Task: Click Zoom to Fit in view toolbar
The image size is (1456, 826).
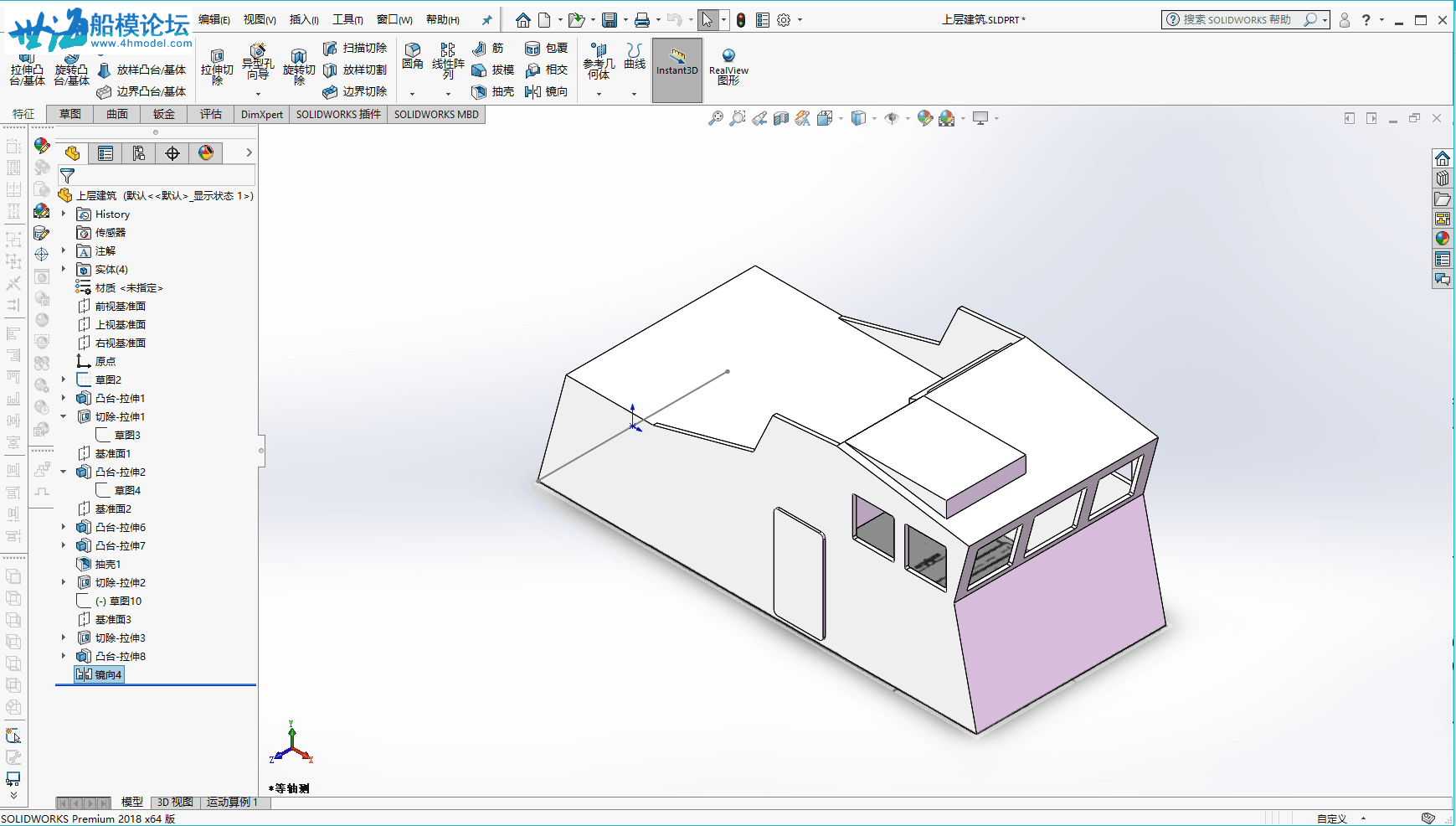Action: 716,119
